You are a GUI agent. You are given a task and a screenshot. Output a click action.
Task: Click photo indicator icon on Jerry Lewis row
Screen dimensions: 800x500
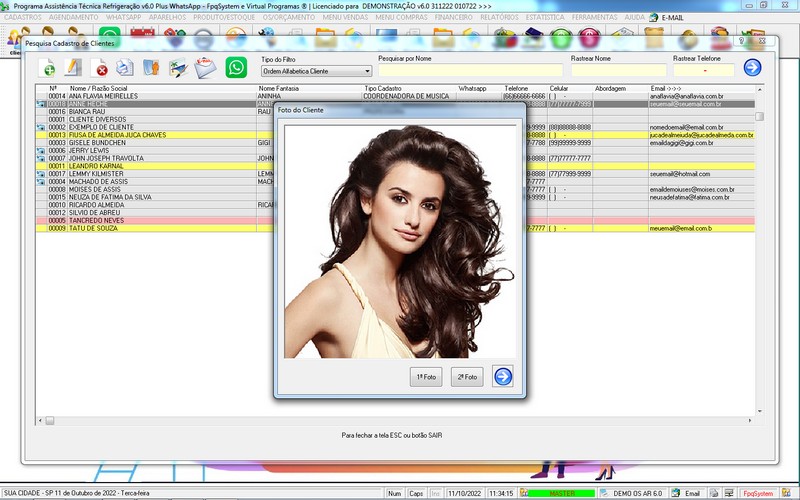[40, 150]
